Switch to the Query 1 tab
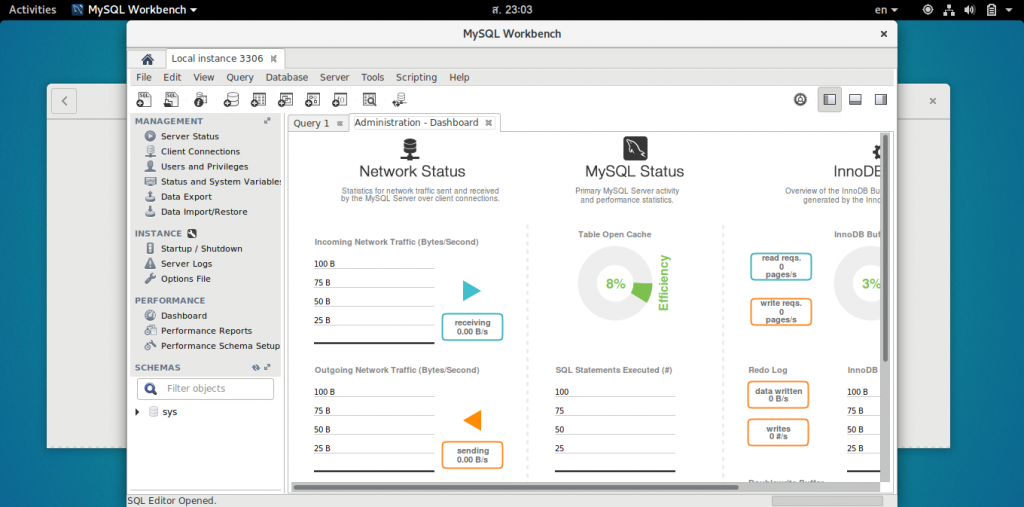 (312, 123)
